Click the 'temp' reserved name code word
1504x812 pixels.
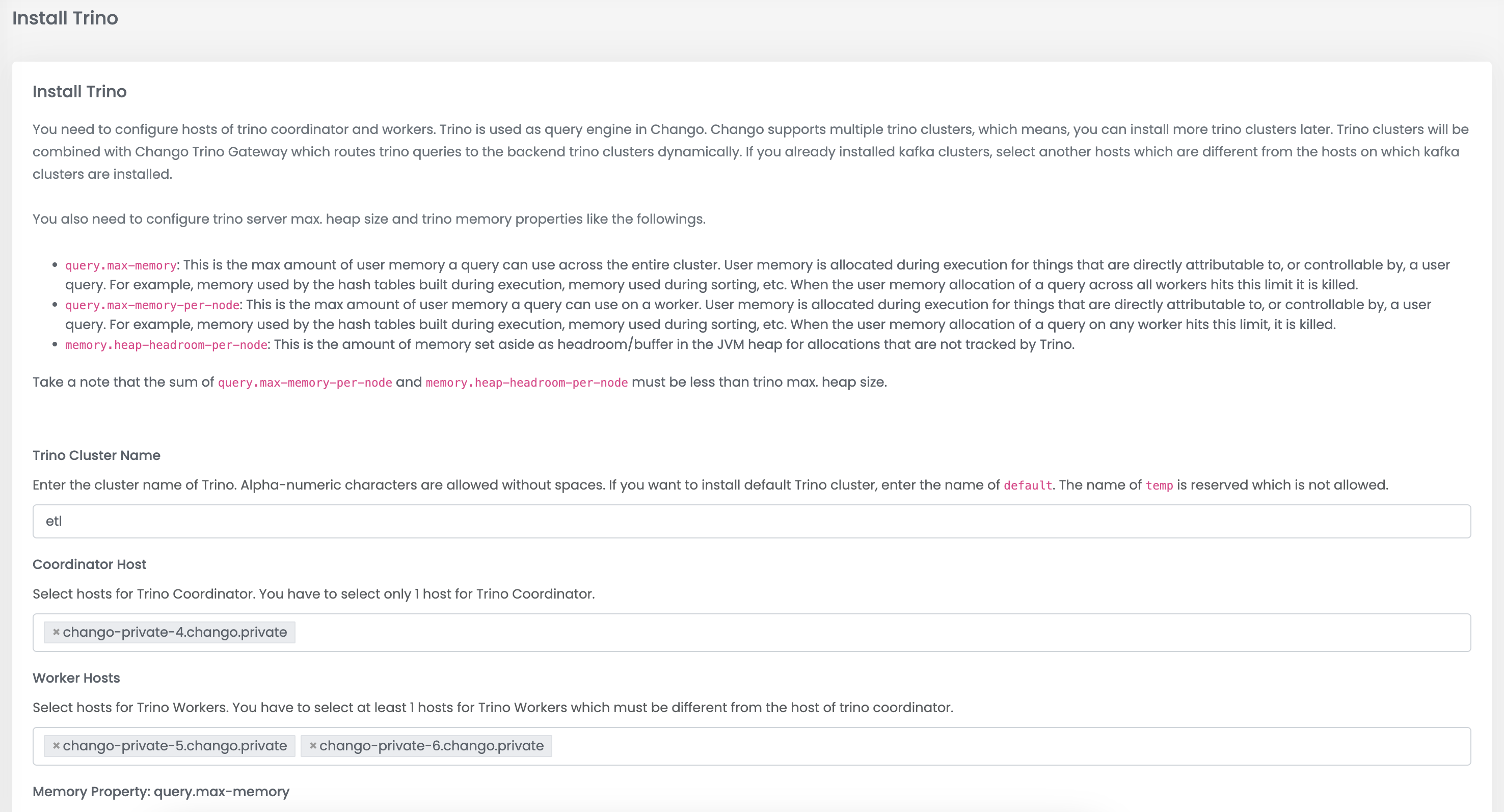click(1159, 485)
